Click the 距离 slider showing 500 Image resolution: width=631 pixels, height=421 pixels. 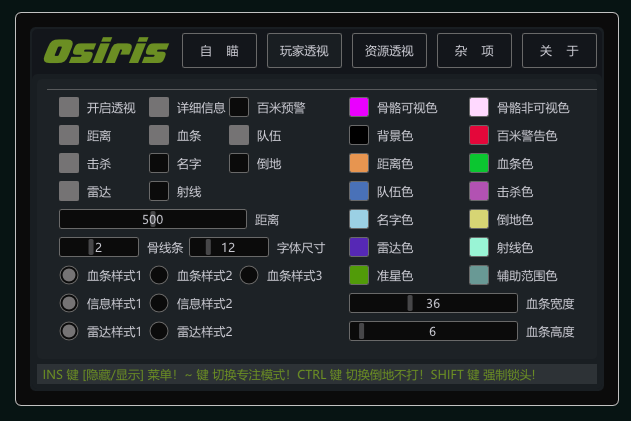tap(153, 219)
